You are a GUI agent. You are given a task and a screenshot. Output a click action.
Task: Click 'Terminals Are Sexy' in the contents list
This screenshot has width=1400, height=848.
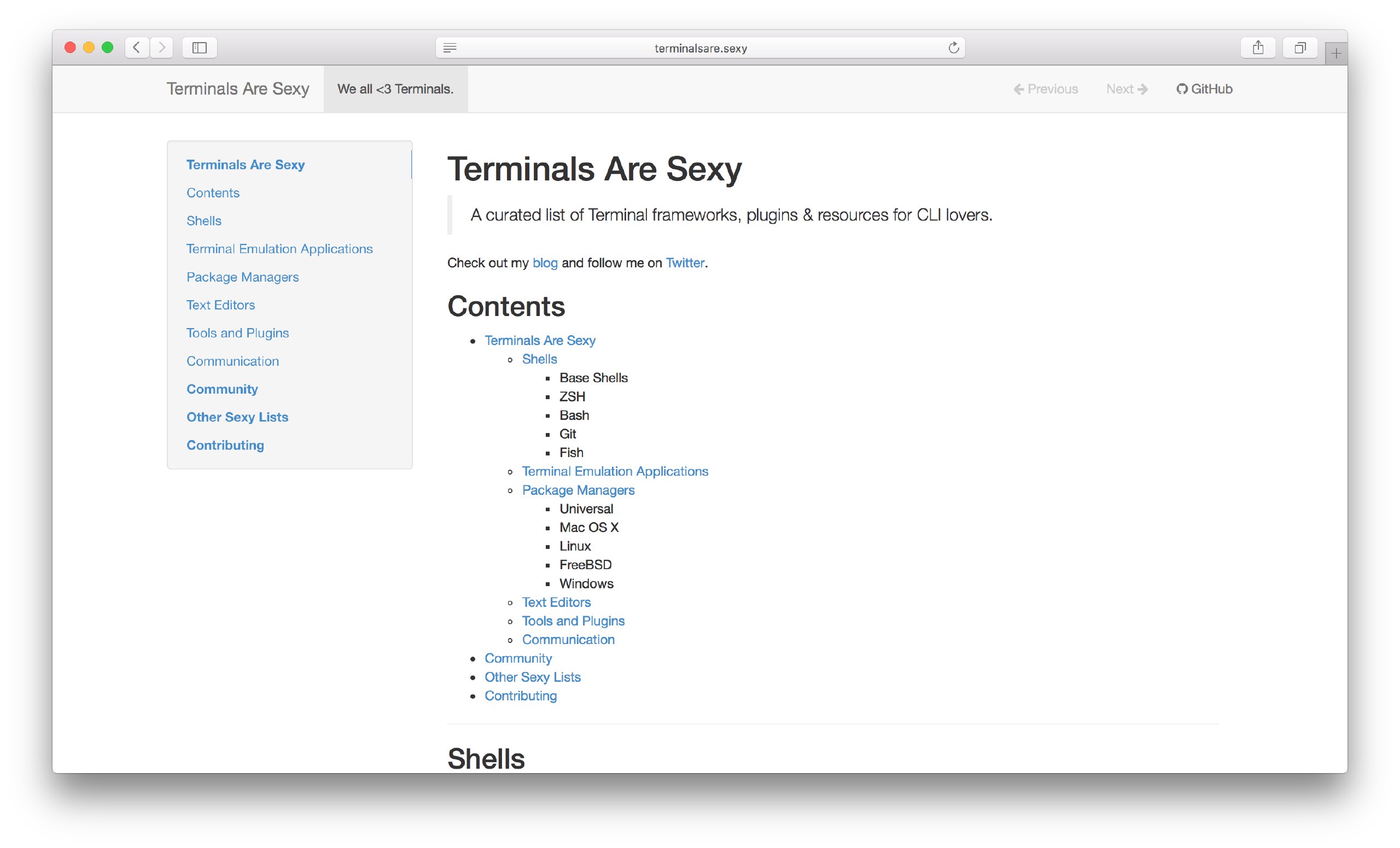pos(540,340)
